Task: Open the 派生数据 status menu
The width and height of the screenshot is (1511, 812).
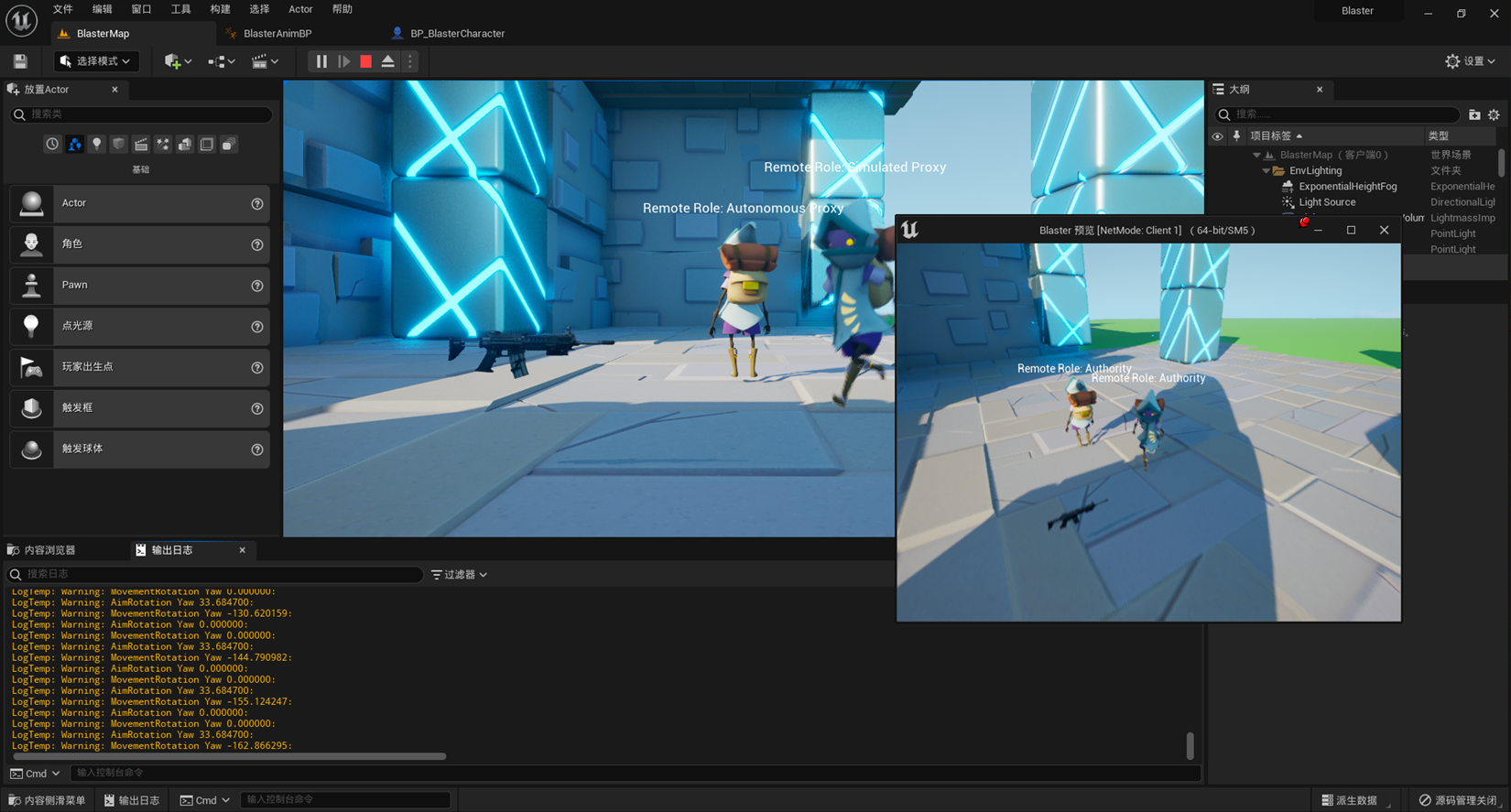Action: point(1351,800)
